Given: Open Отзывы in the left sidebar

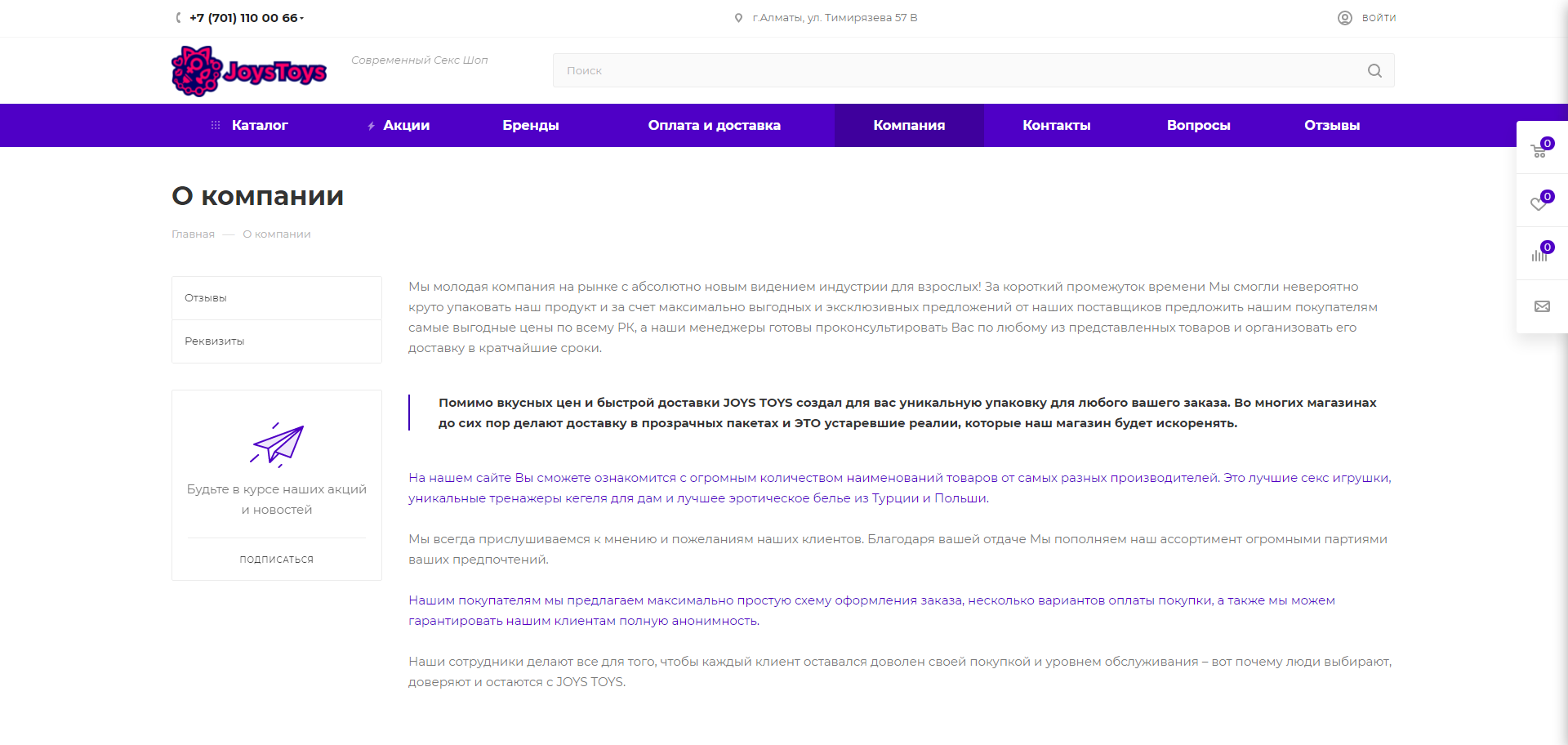Looking at the screenshot, I should tap(277, 298).
